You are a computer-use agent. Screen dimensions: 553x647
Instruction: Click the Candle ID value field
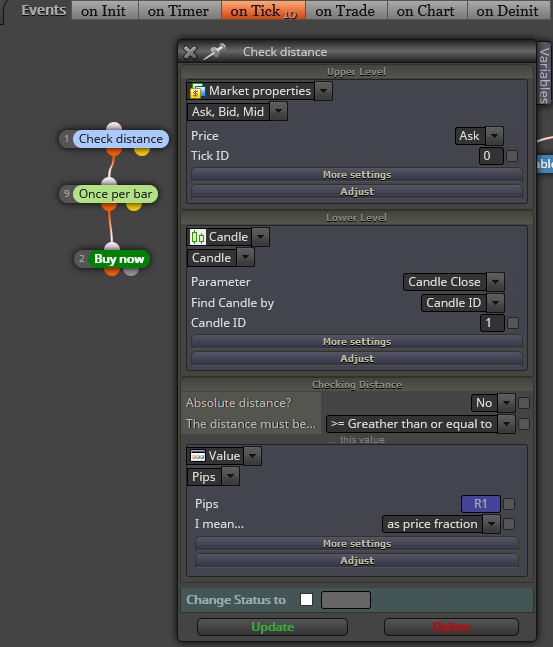tap(492, 323)
